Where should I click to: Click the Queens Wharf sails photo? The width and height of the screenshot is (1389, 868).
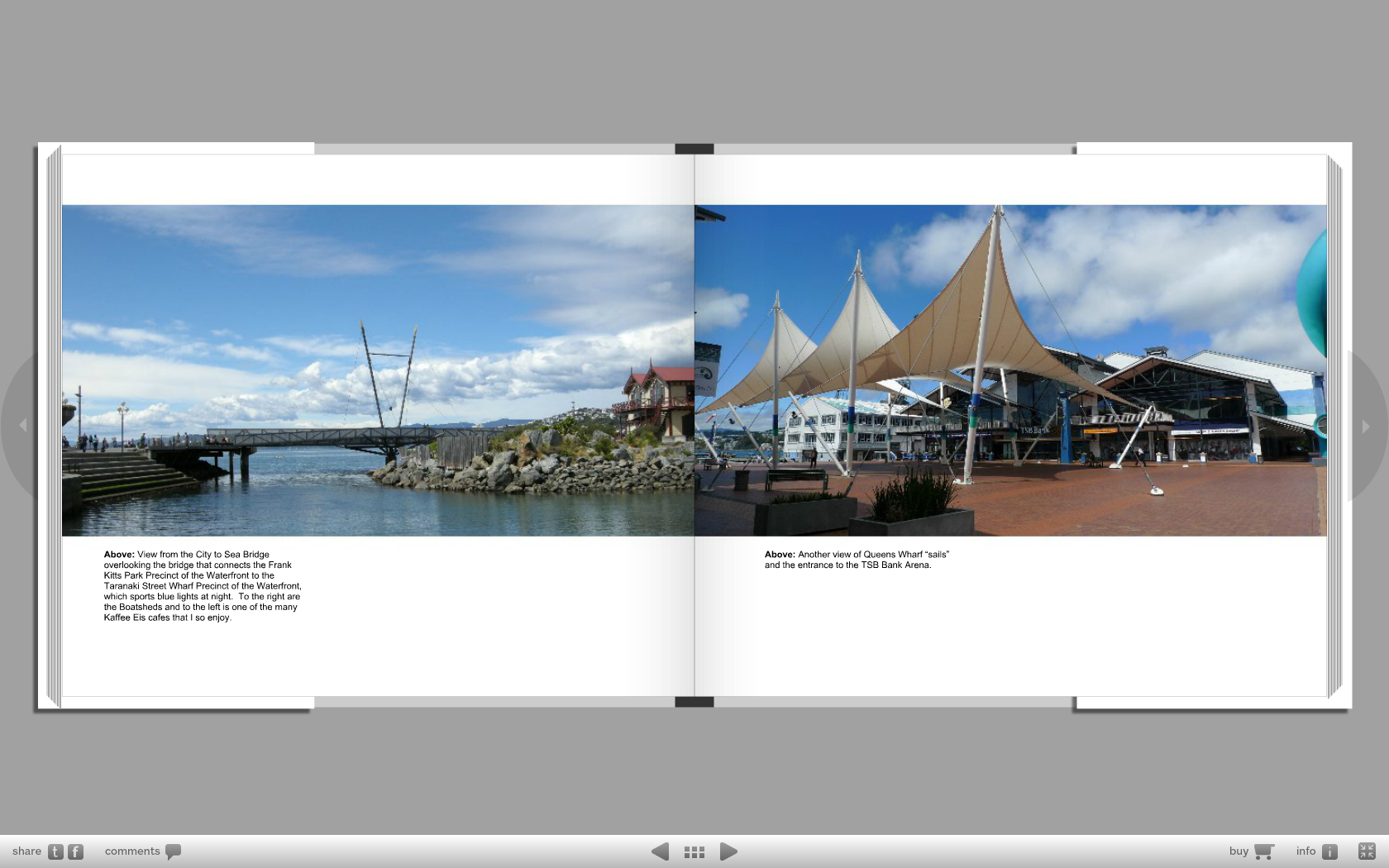[x=1010, y=370]
